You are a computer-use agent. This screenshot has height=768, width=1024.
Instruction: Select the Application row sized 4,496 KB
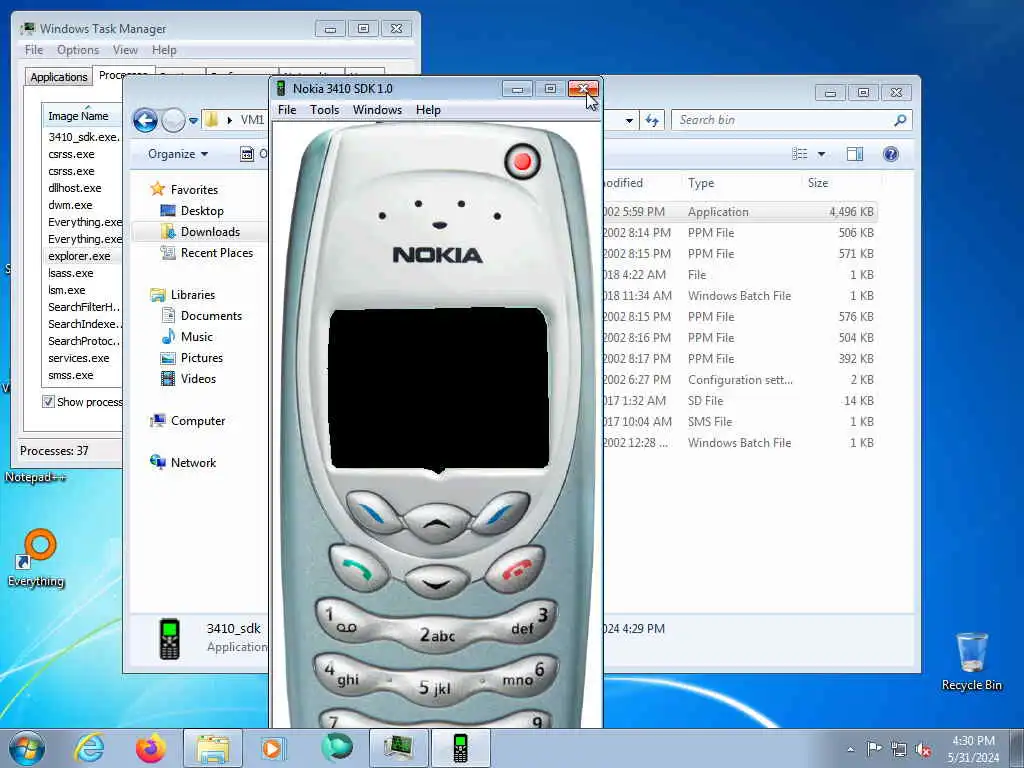coord(739,212)
